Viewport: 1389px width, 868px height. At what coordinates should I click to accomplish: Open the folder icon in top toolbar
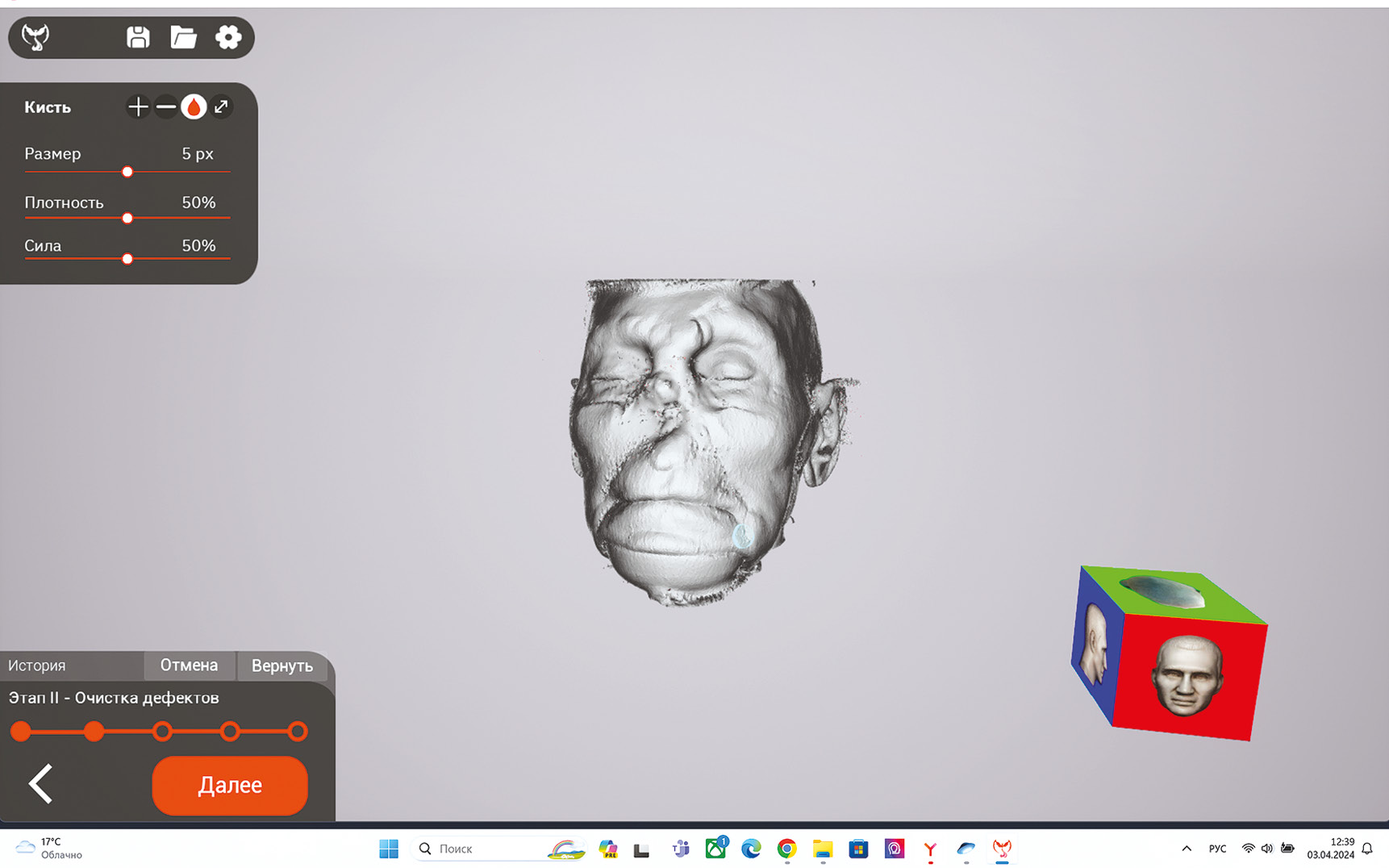pos(183,37)
